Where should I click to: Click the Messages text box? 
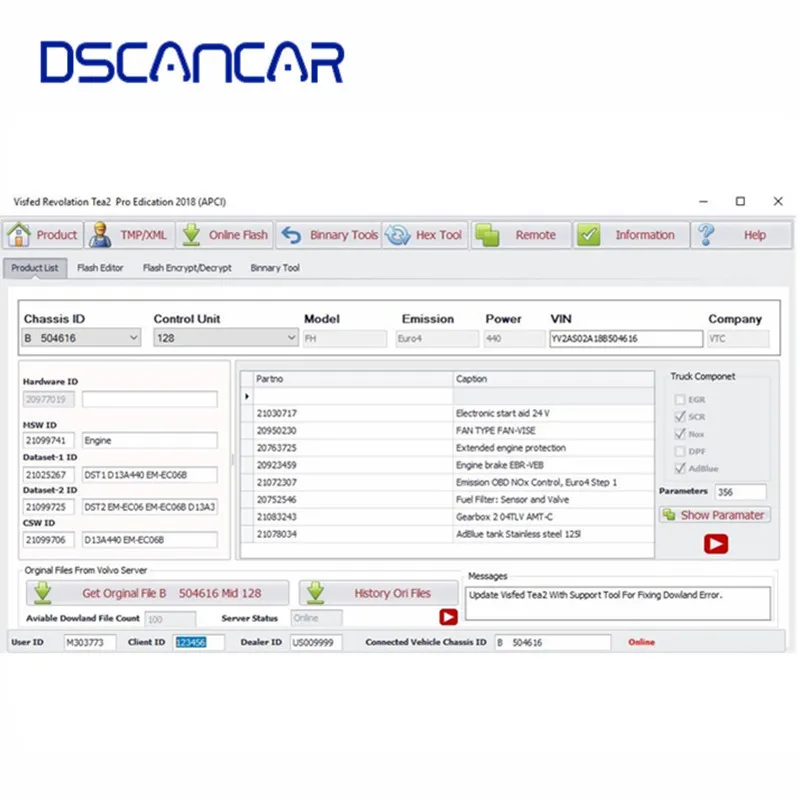tap(617, 603)
